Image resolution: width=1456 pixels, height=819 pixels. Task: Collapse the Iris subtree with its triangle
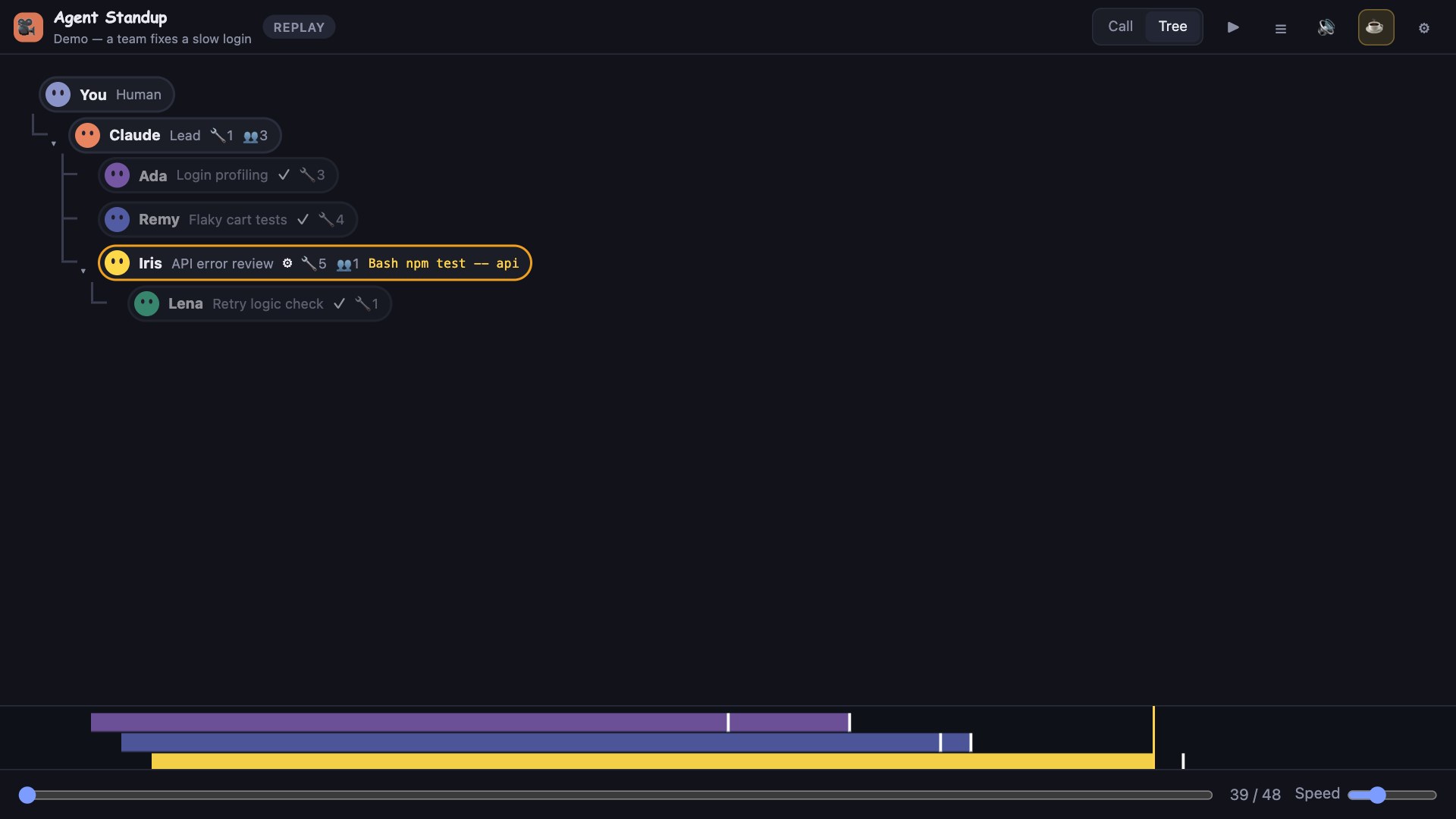pyautogui.click(x=83, y=271)
